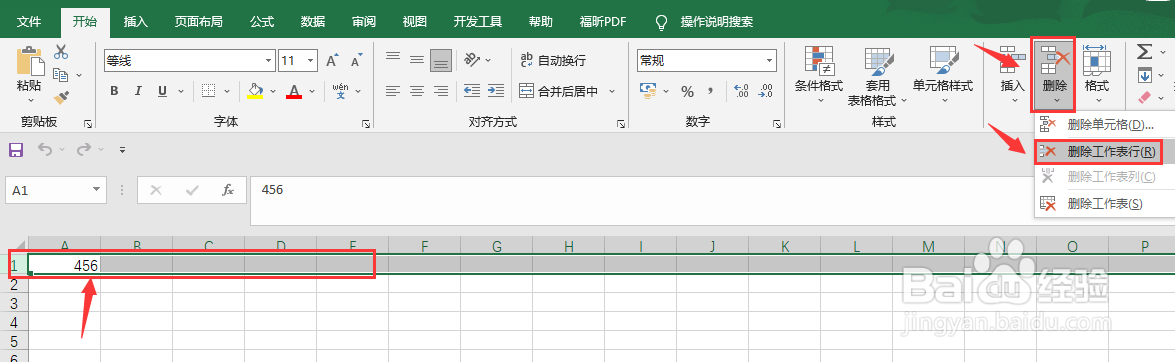Viewport: 1175px width, 362px height.
Task: Toggle Bold formatting
Action: pos(115,91)
